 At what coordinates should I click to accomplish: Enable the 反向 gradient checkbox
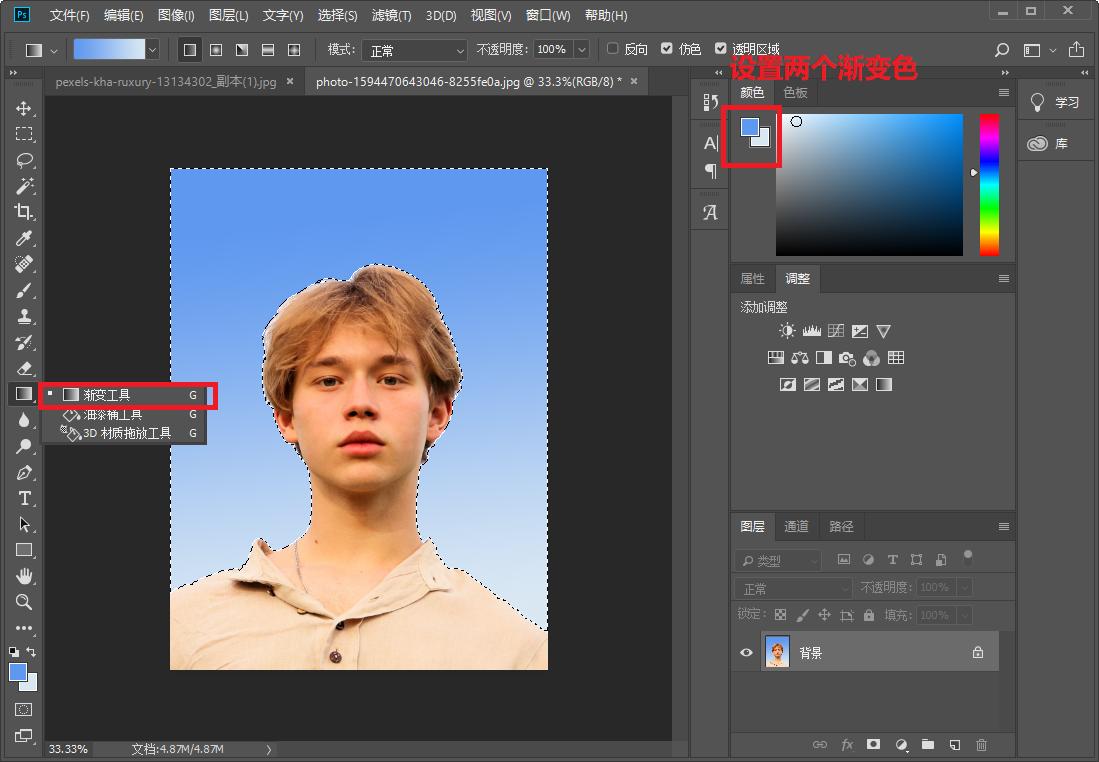point(613,48)
